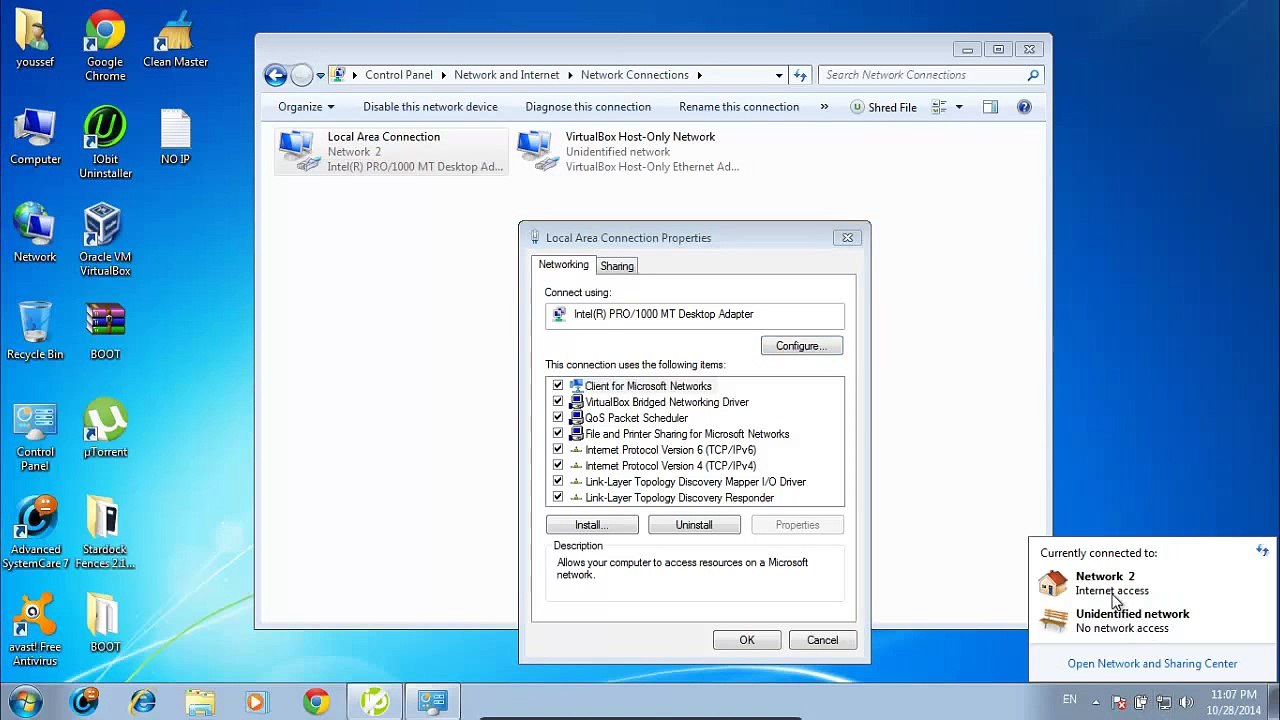The height and width of the screenshot is (720, 1280).
Task: Expand the arrow after Network and Internet breadcrumb
Action: [x=571, y=75]
